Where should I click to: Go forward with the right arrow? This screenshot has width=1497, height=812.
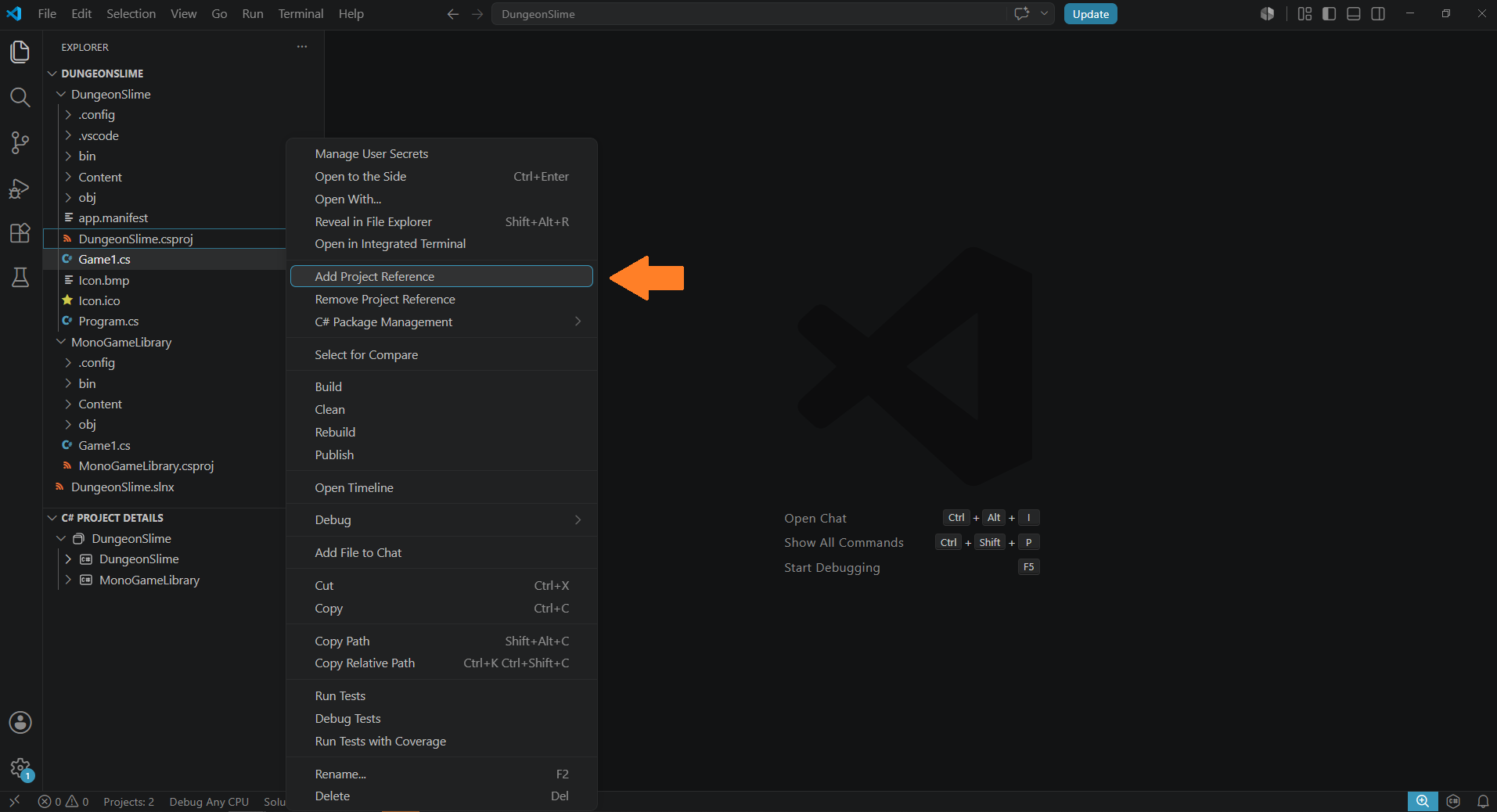tap(477, 14)
